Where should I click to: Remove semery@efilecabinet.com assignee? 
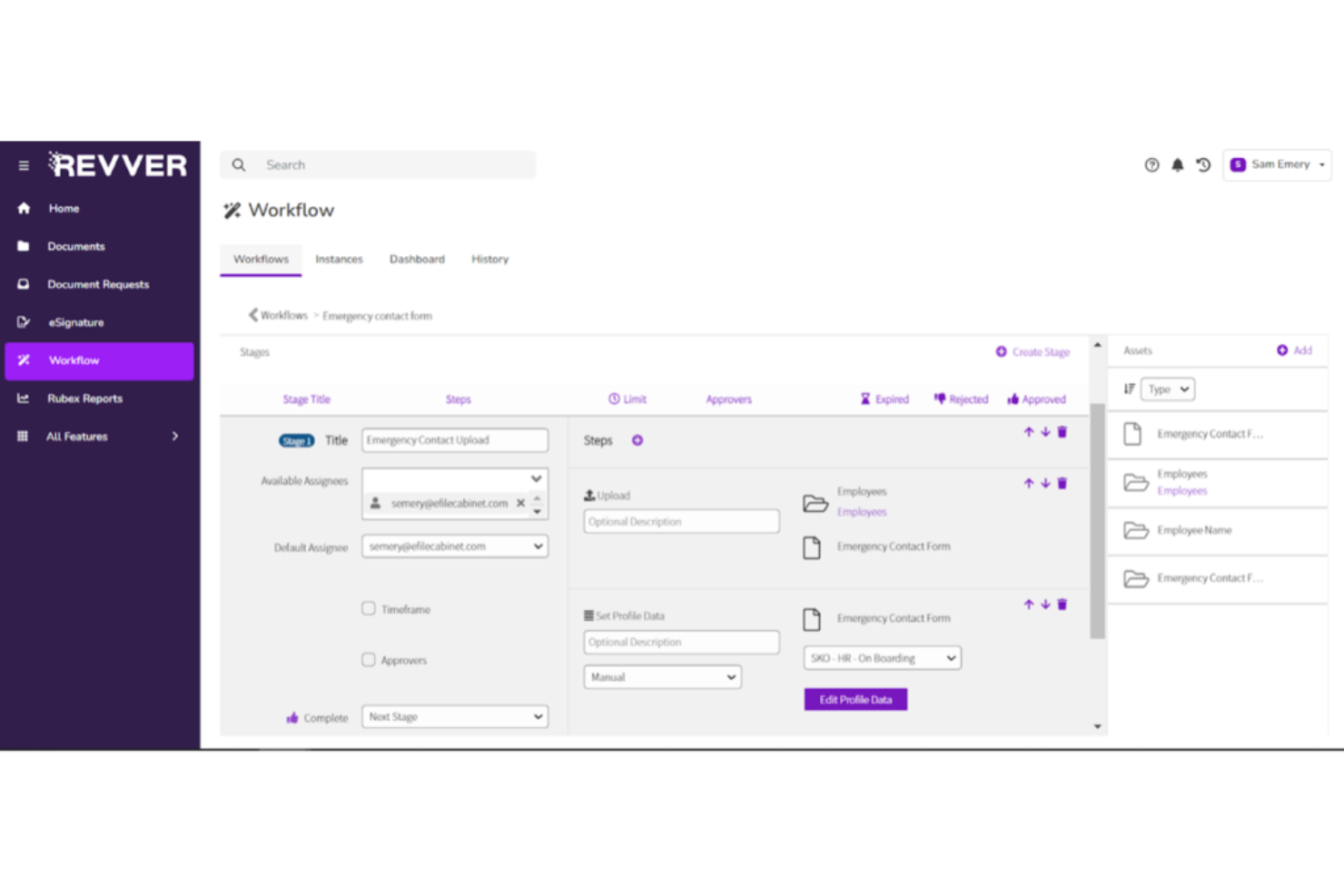[520, 503]
